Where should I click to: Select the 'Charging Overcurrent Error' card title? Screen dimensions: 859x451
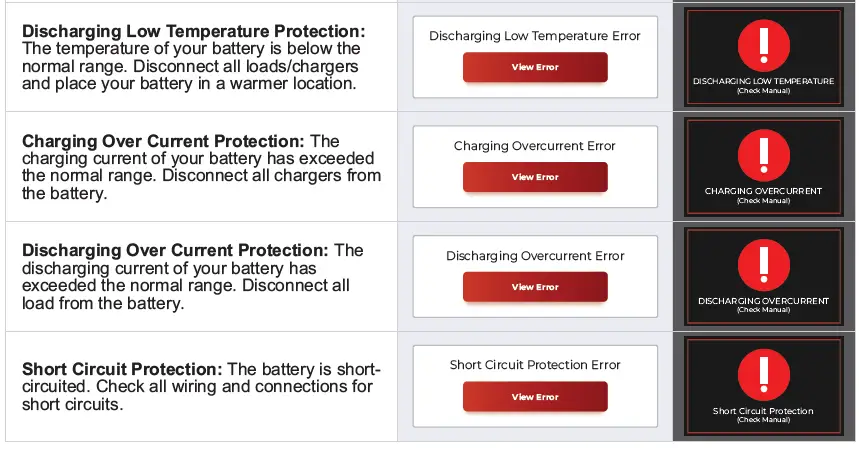[535, 146]
